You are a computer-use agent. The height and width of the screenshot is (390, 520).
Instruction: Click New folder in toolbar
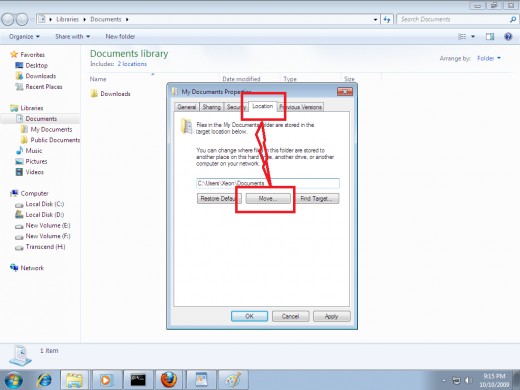pos(120,36)
